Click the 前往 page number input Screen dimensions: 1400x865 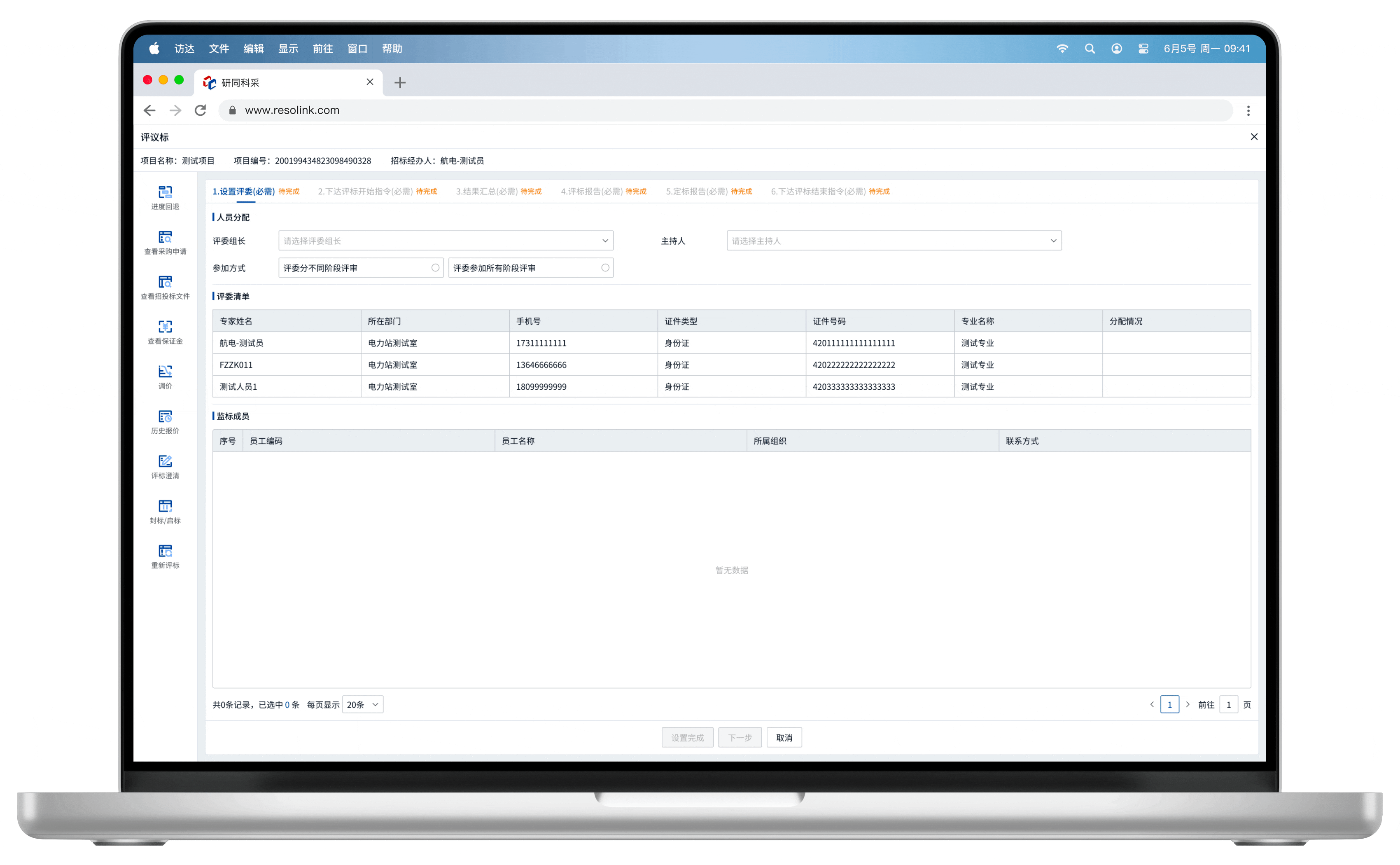(1228, 705)
